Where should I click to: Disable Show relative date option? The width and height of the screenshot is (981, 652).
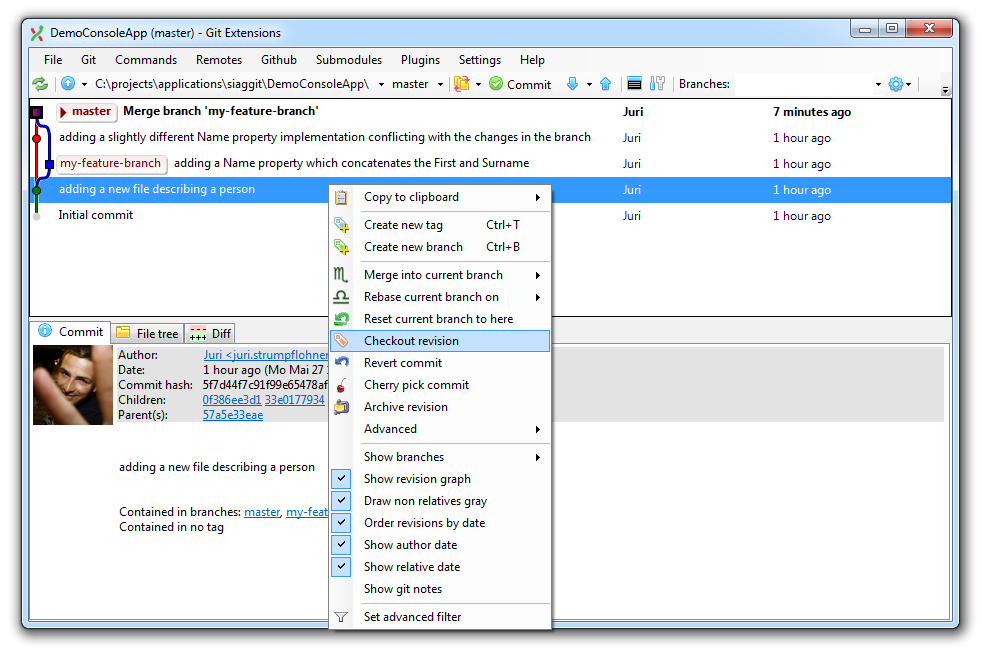point(341,567)
